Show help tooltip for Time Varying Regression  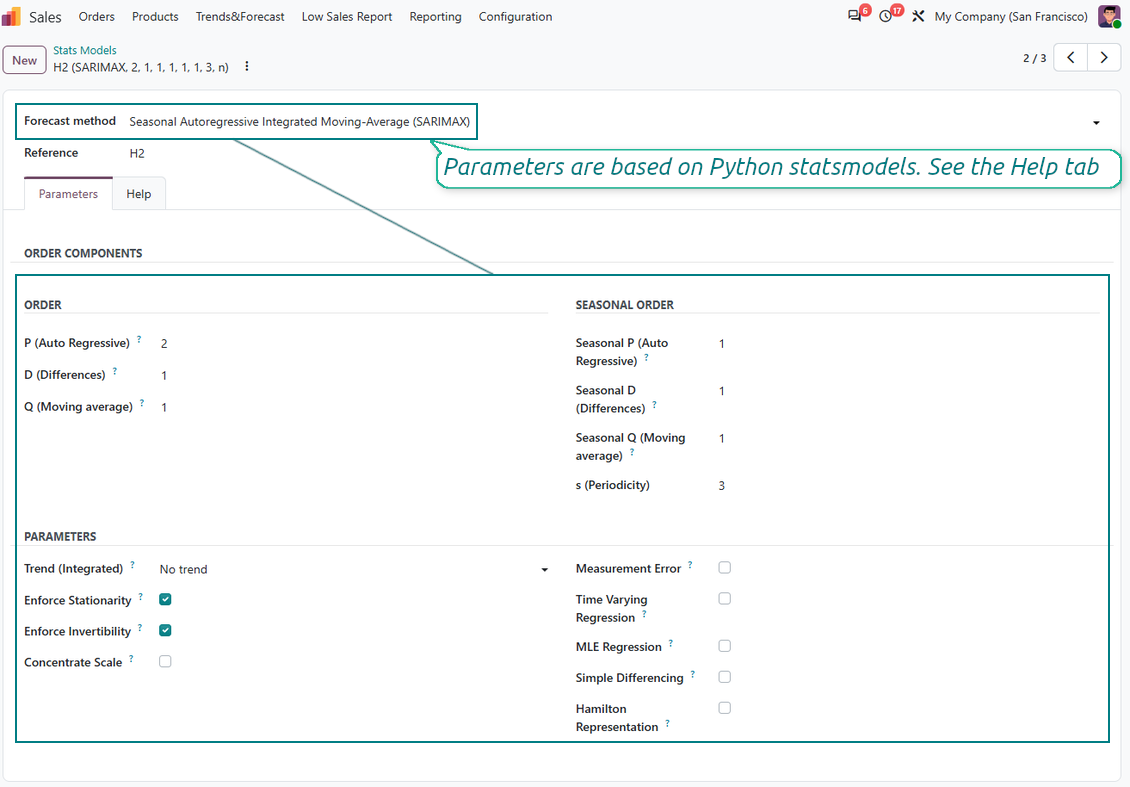(x=644, y=613)
